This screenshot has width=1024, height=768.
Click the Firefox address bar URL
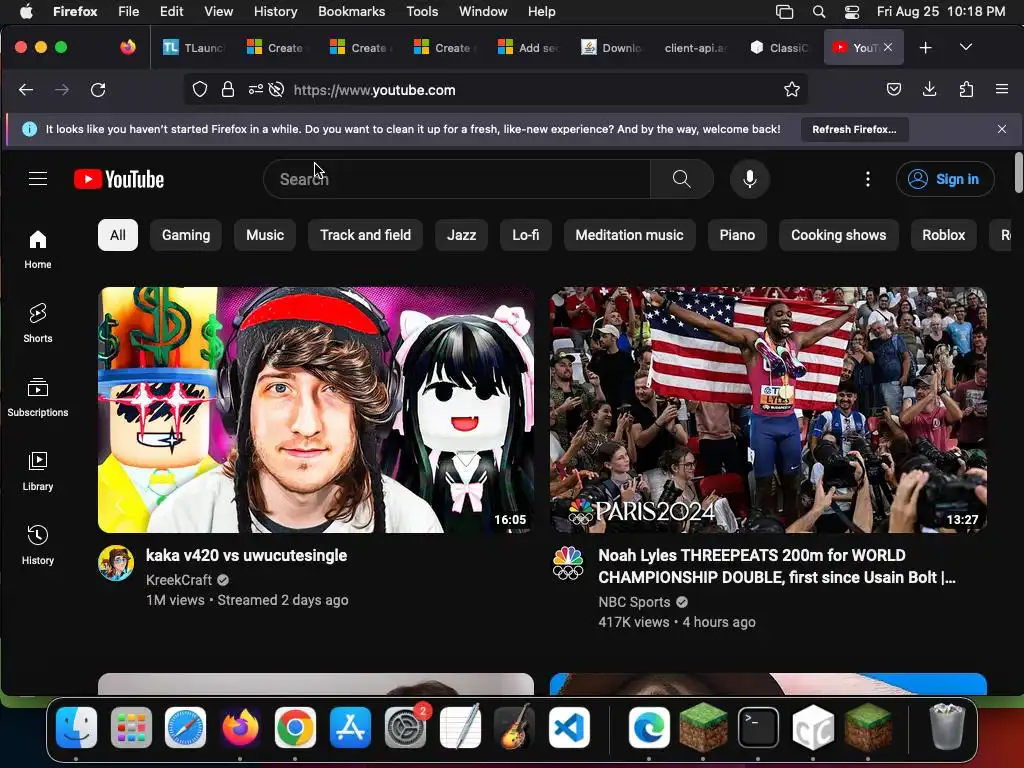pos(374,90)
